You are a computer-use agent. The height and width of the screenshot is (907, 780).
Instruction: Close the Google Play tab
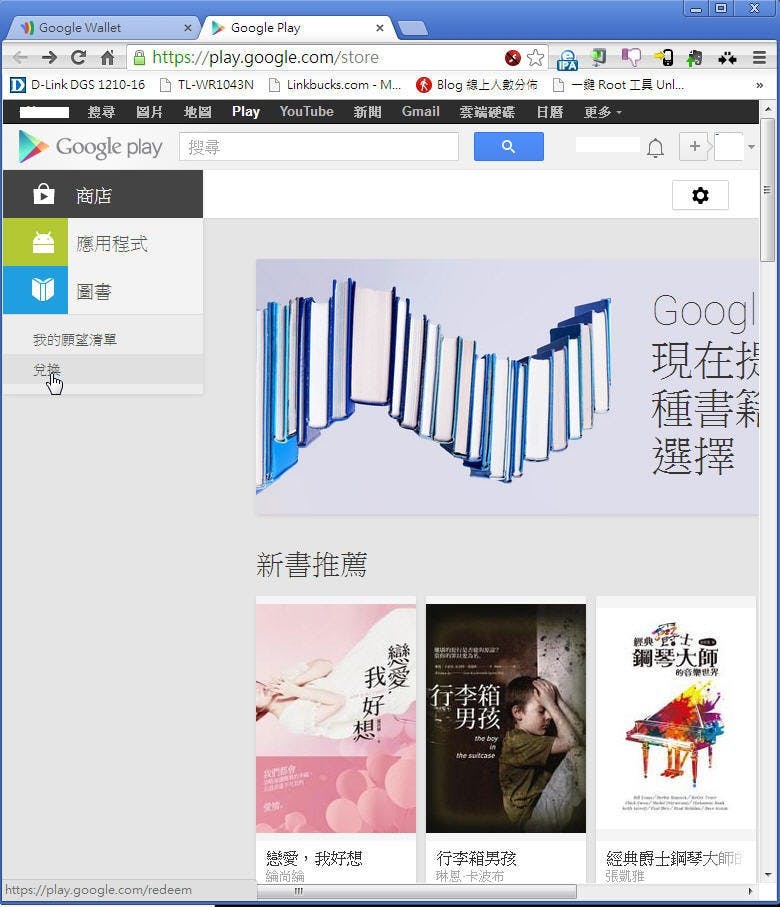click(380, 28)
